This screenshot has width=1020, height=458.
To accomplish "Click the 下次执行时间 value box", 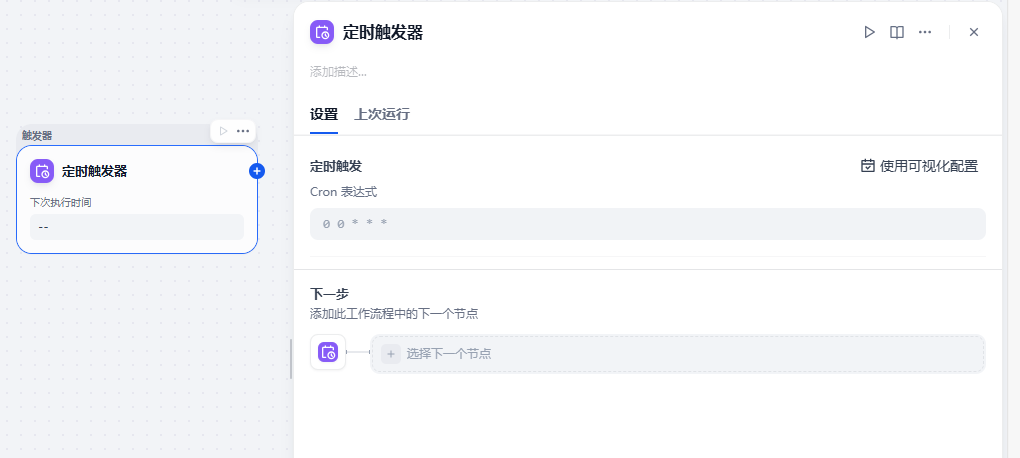I will (x=137, y=227).
